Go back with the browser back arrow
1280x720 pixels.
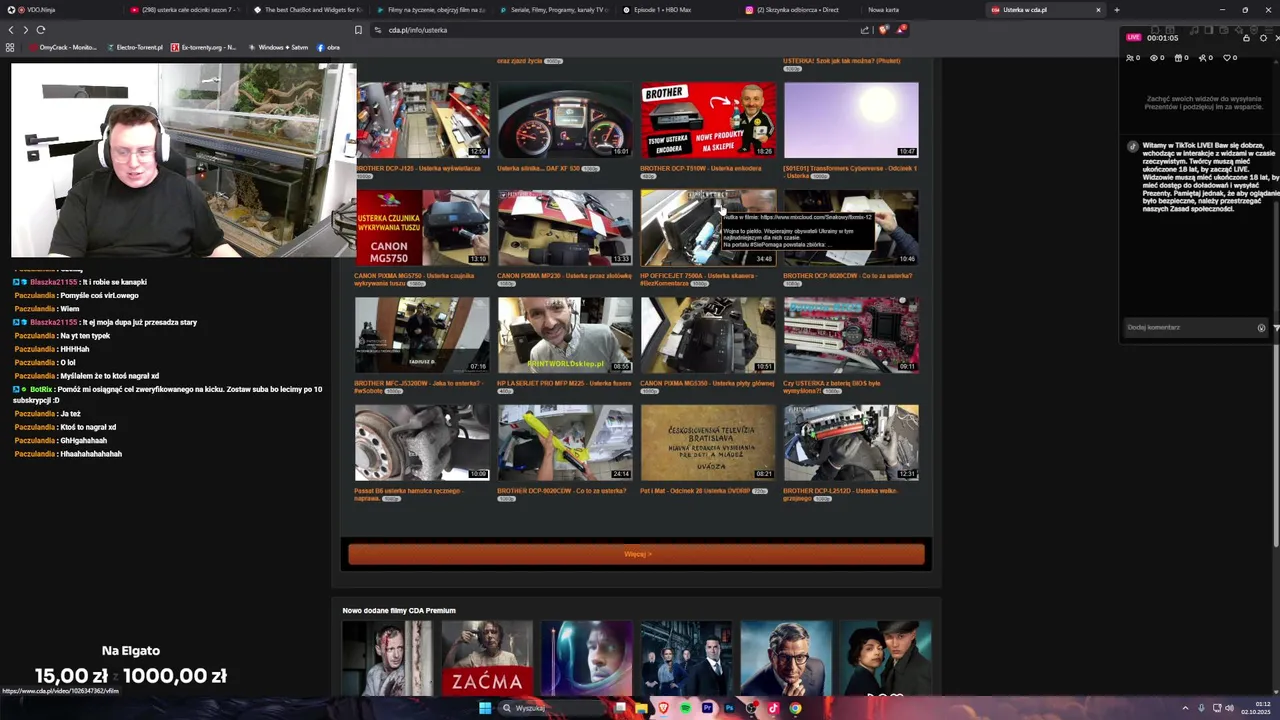[x=11, y=30]
